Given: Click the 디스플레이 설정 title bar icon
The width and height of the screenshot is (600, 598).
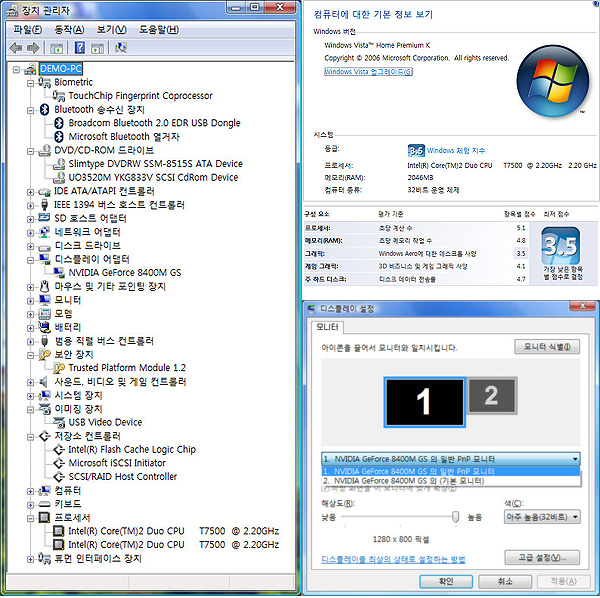Looking at the screenshot, I should (x=311, y=308).
